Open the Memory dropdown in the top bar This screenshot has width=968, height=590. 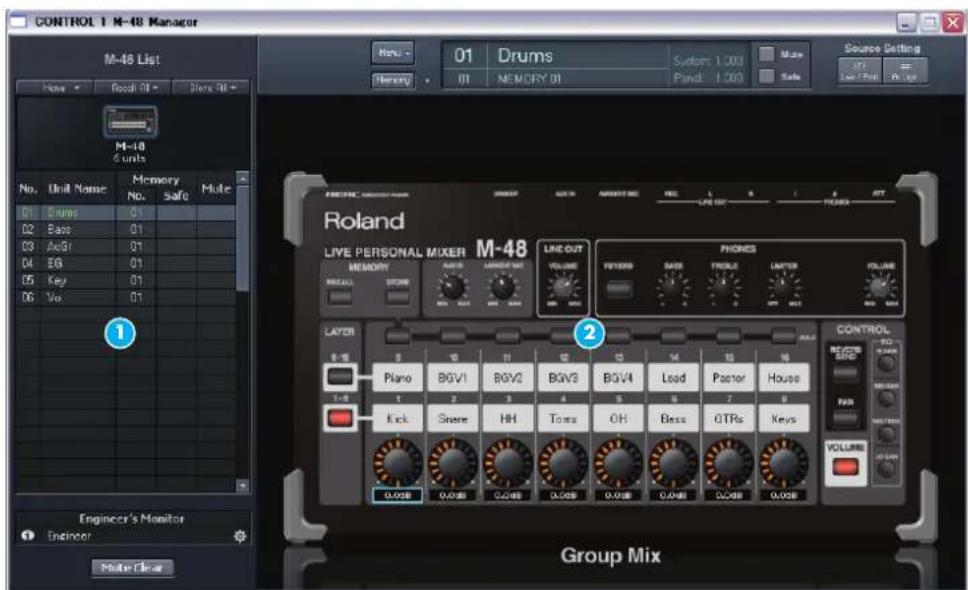point(393,80)
